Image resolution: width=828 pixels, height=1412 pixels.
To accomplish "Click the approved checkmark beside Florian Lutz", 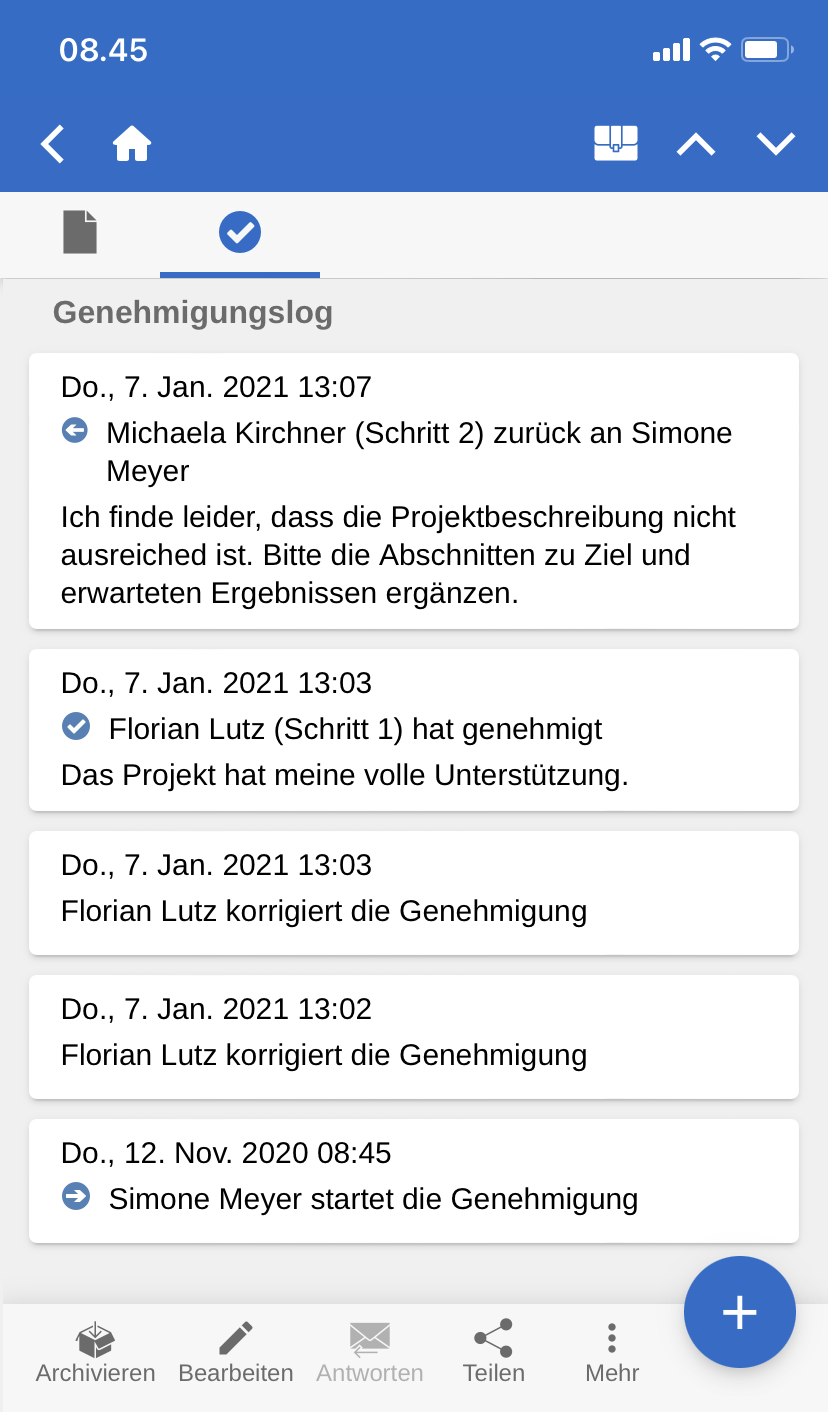I will click(76, 727).
